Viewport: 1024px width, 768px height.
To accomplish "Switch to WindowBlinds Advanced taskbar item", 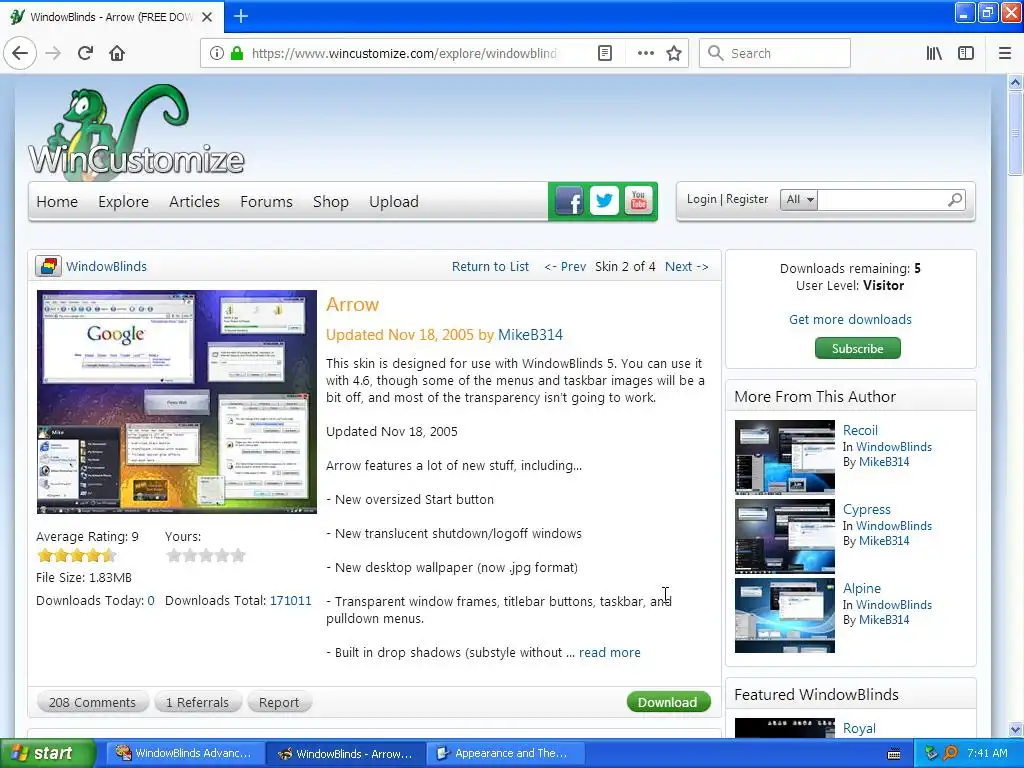I will 185,753.
